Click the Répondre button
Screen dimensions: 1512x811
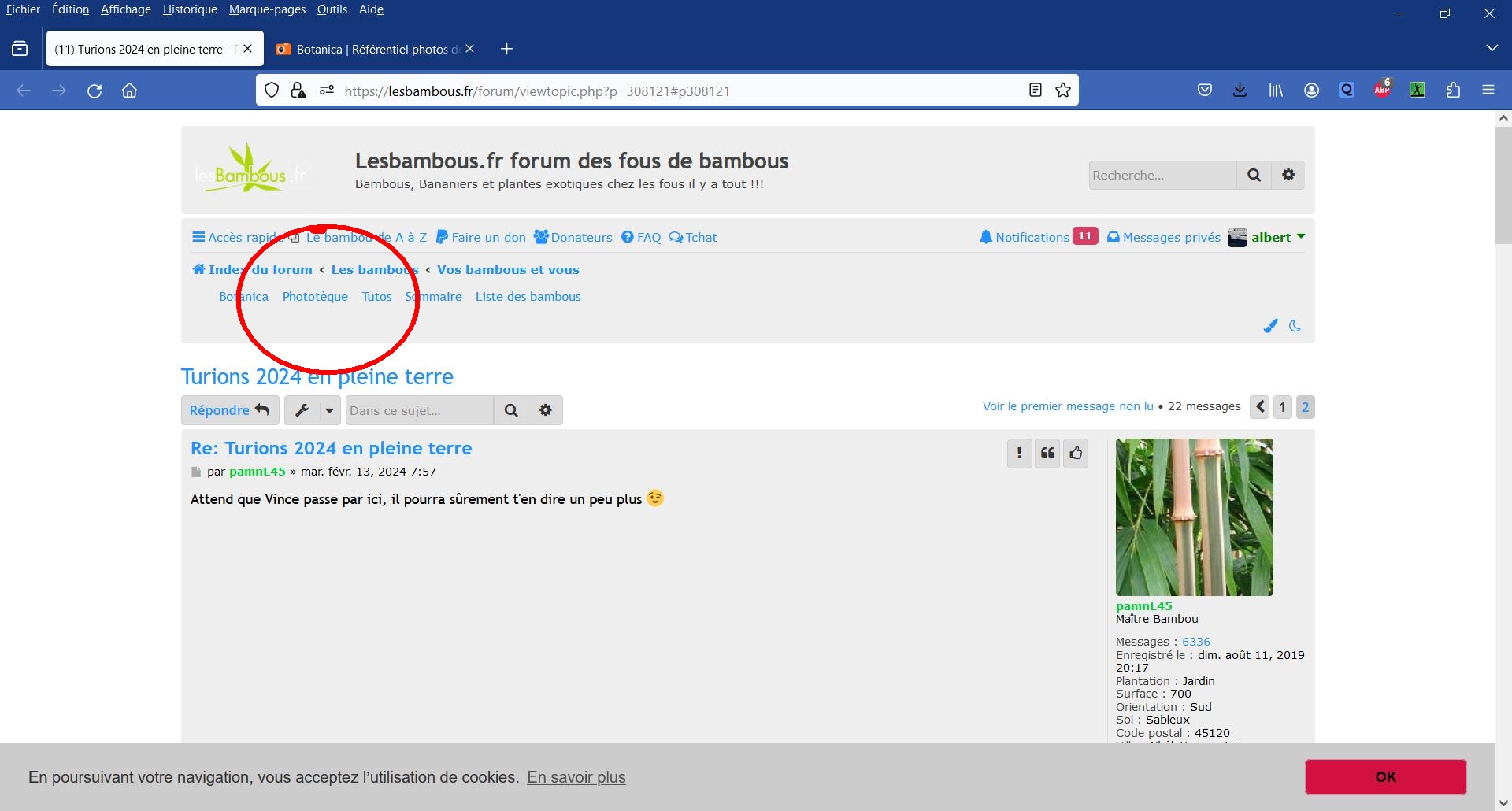(x=230, y=410)
